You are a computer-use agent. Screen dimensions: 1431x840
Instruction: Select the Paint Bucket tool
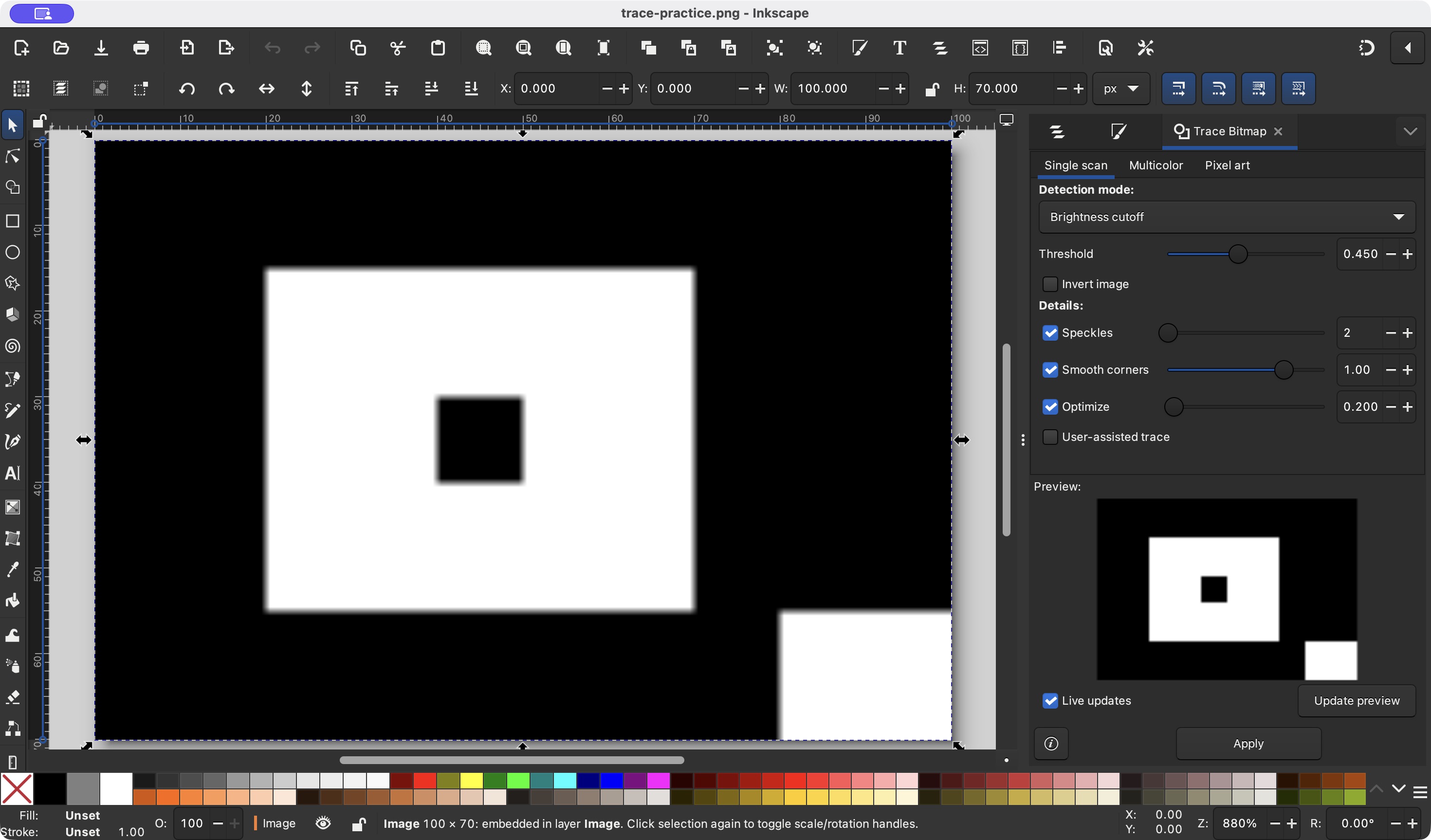click(13, 601)
